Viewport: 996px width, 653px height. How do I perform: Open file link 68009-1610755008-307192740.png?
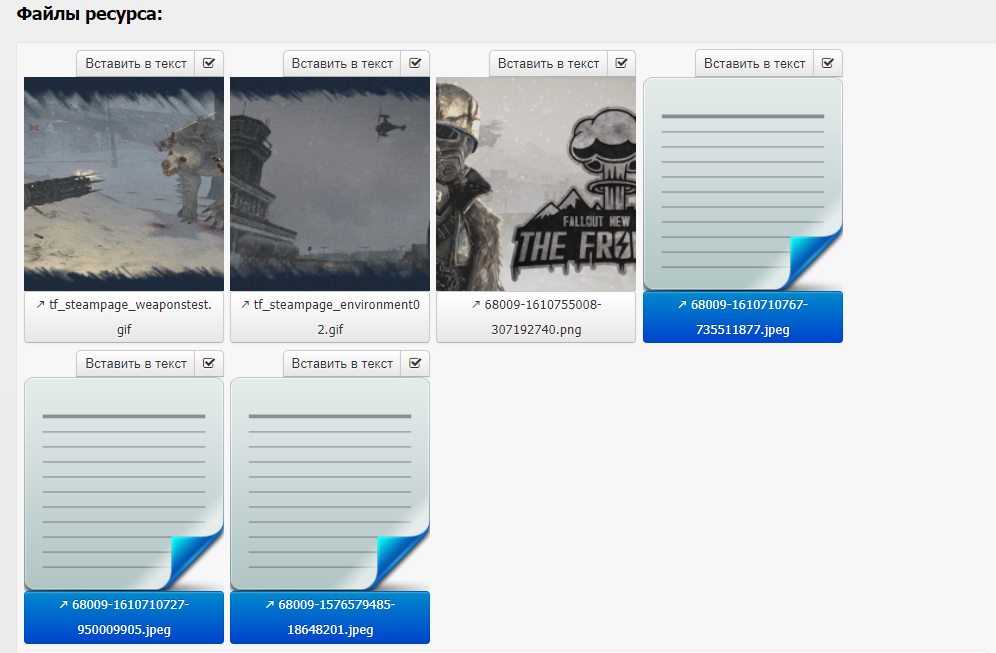(x=536, y=317)
